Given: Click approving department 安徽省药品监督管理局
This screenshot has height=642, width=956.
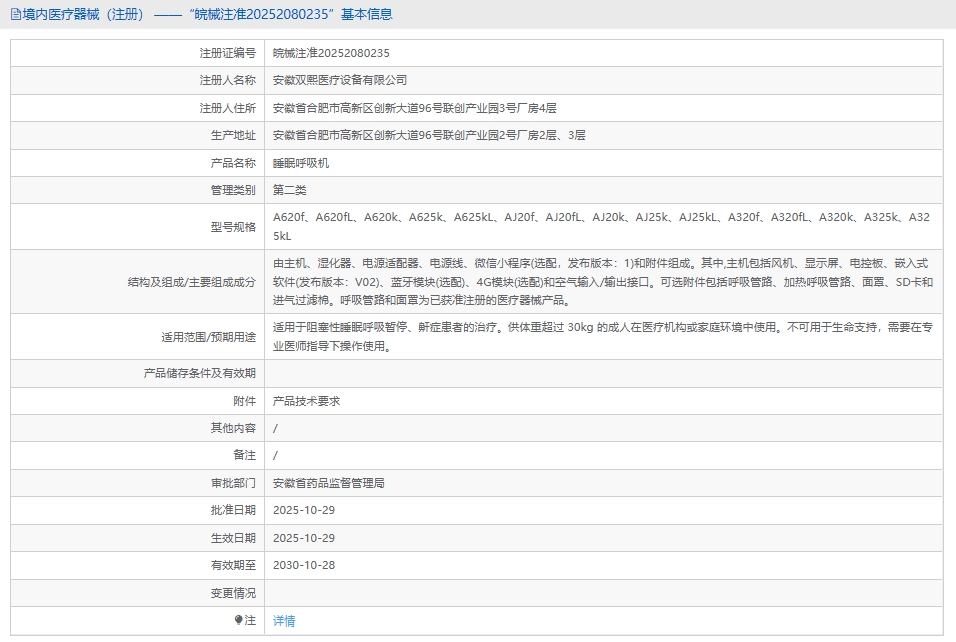Looking at the screenshot, I should (x=329, y=483).
